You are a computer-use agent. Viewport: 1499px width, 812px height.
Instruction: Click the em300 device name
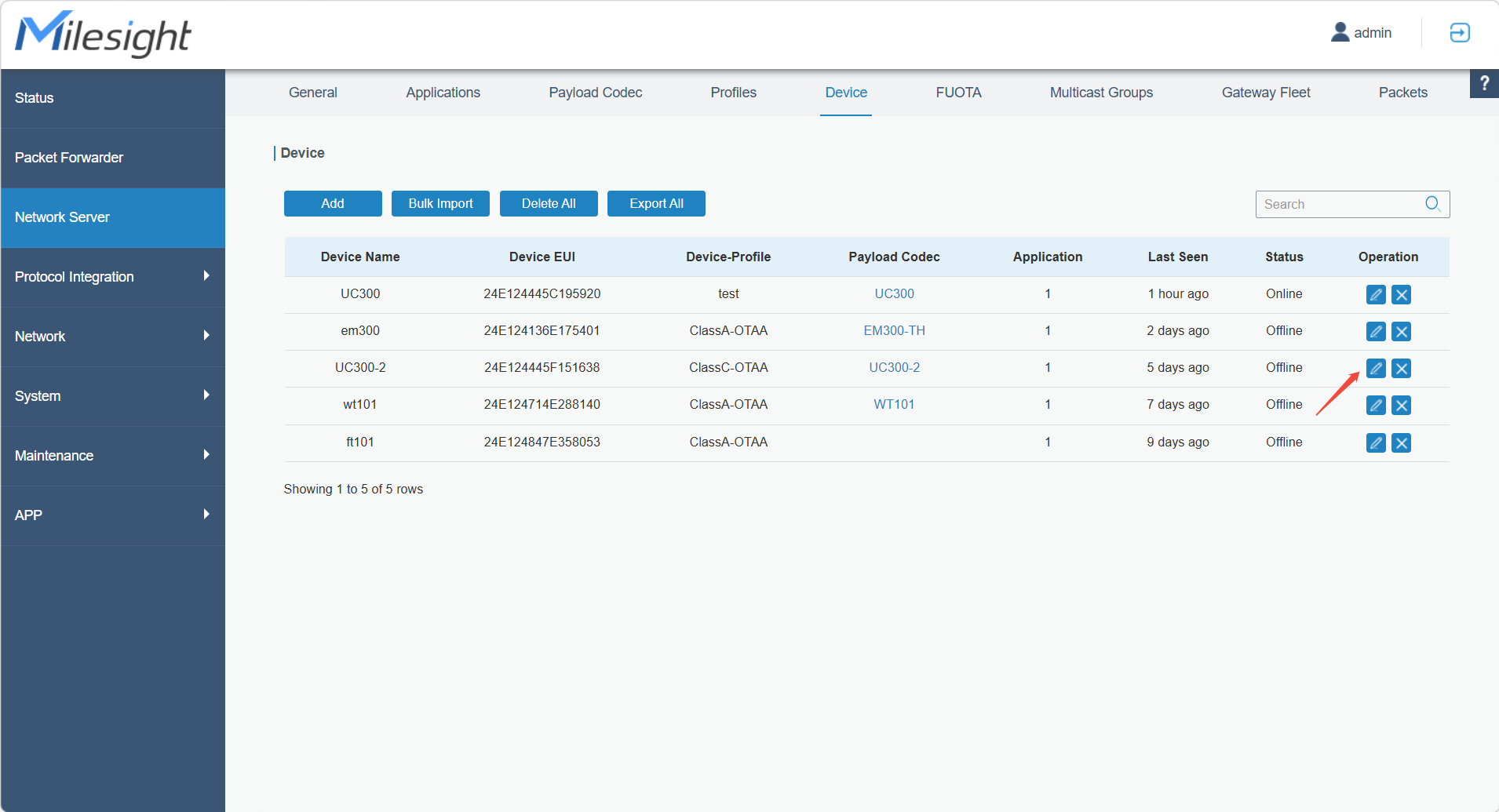tap(360, 330)
